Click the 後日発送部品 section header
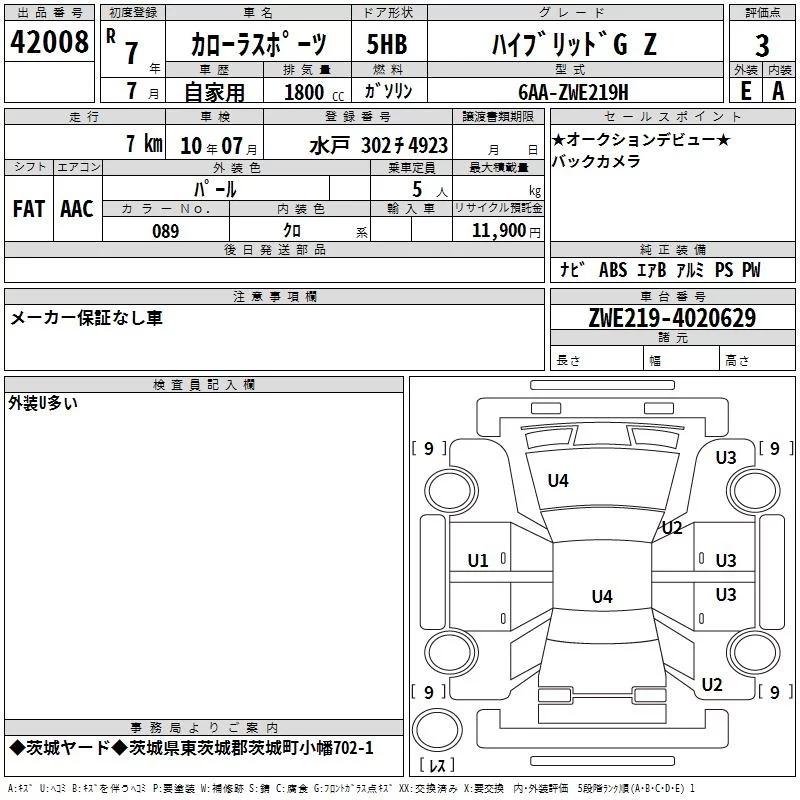 point(274,249)
